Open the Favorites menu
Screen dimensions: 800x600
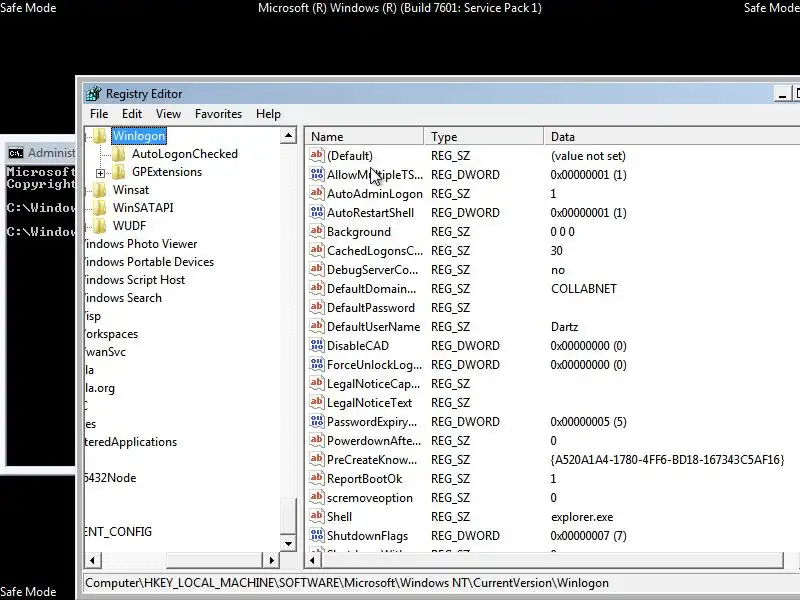point(218,114)
